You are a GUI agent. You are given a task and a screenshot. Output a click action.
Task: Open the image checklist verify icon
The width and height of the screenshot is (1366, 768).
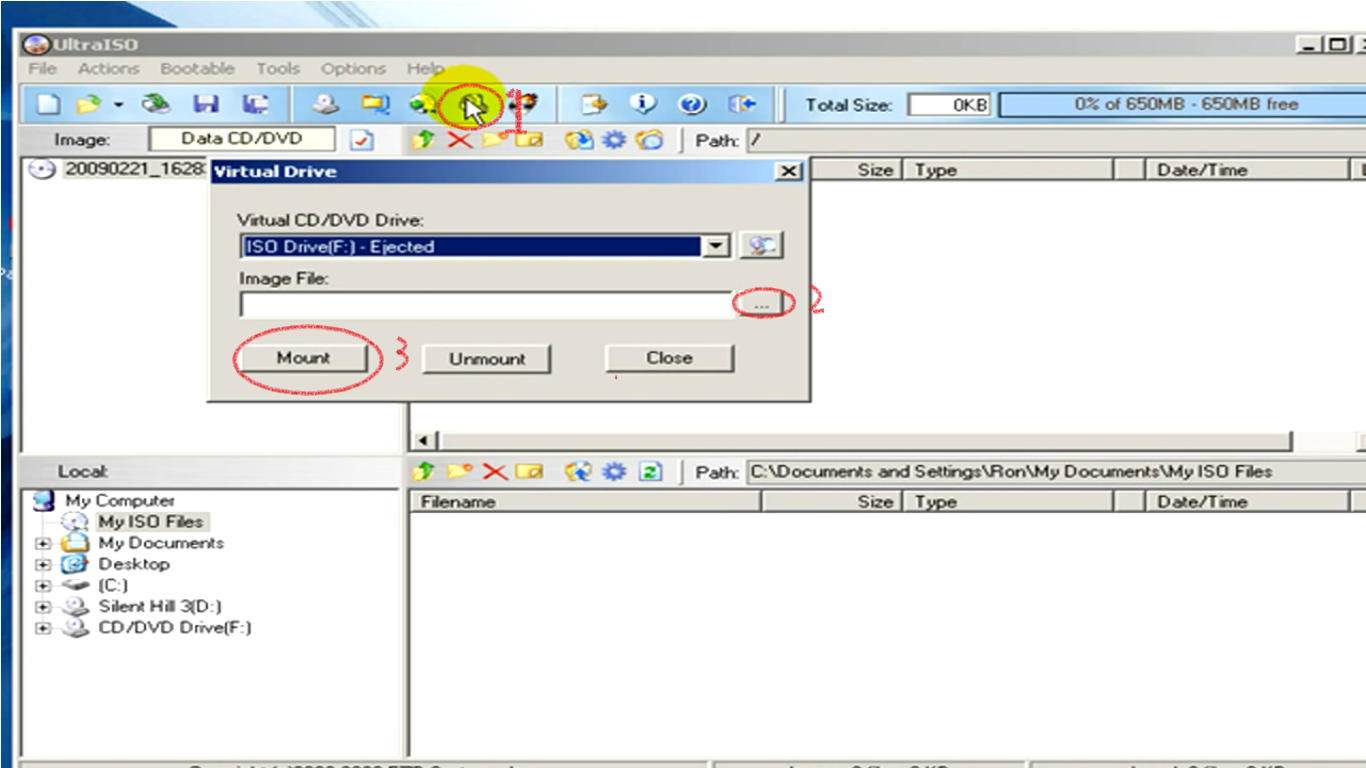363,140
